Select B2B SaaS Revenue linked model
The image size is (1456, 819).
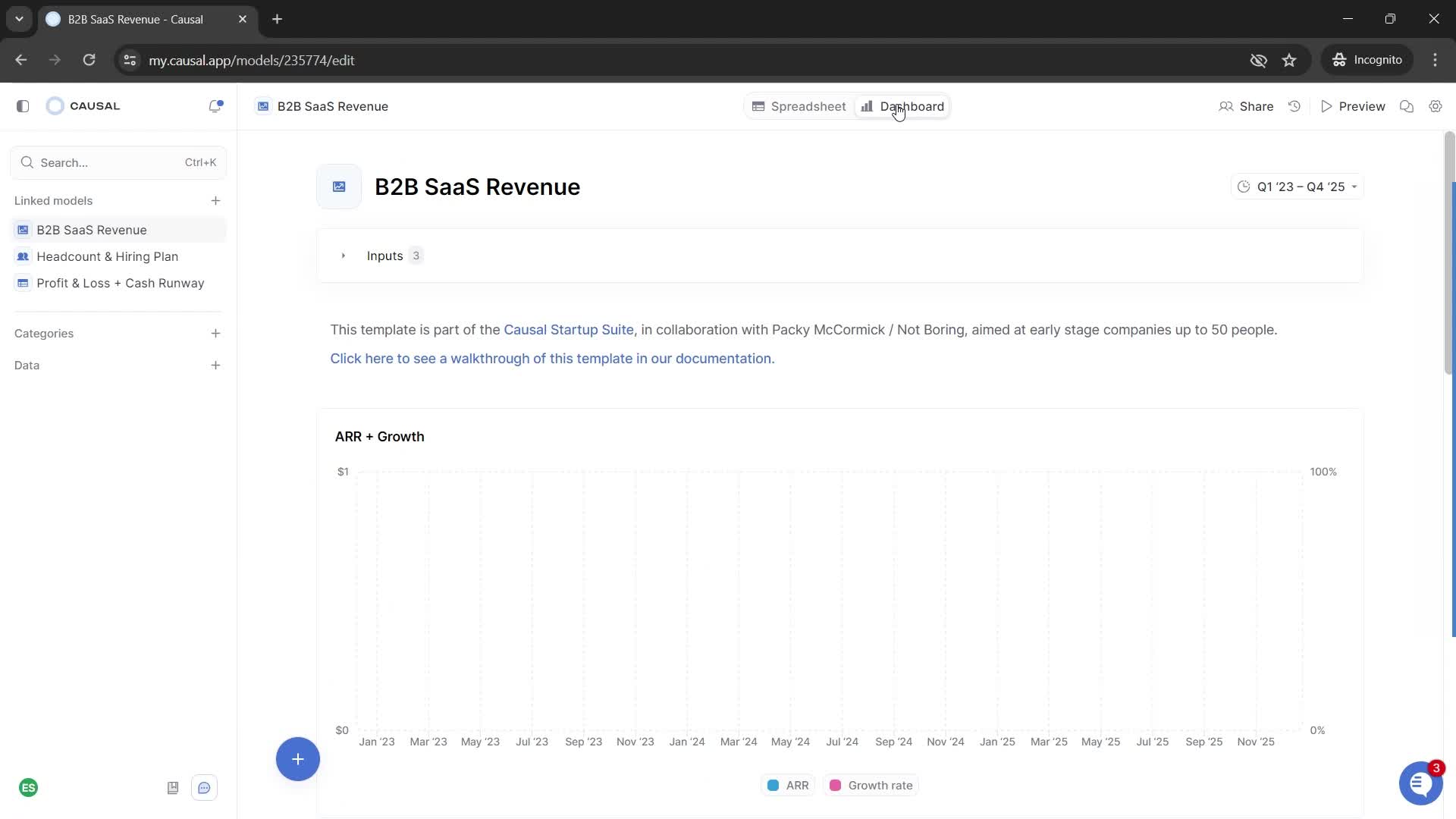pos(118,230)
